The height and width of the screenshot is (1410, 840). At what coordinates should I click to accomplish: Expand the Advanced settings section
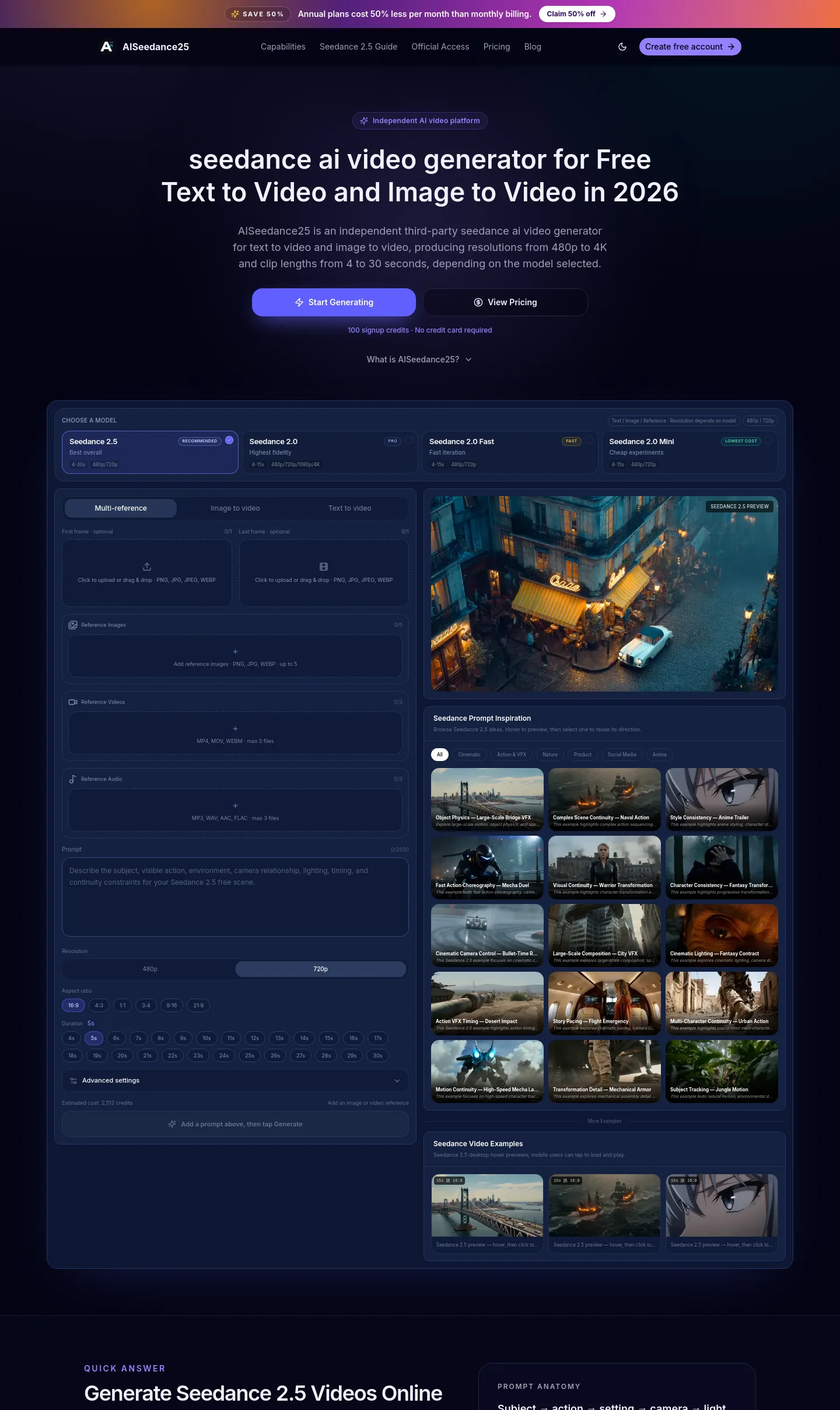click(x=235, y=1081)
